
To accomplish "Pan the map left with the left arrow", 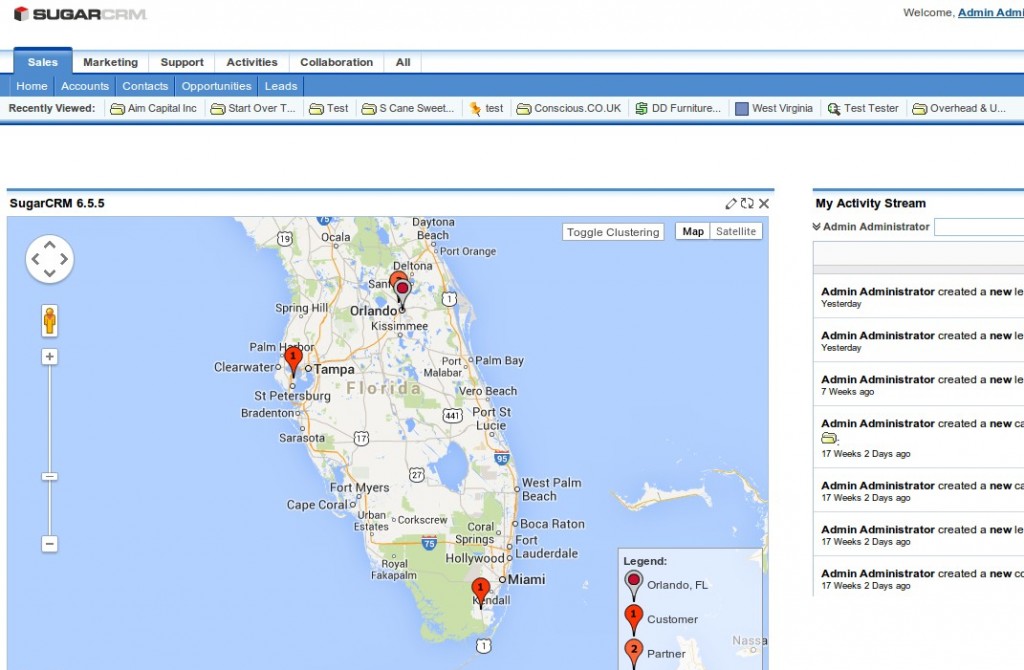I will [35, 259].
